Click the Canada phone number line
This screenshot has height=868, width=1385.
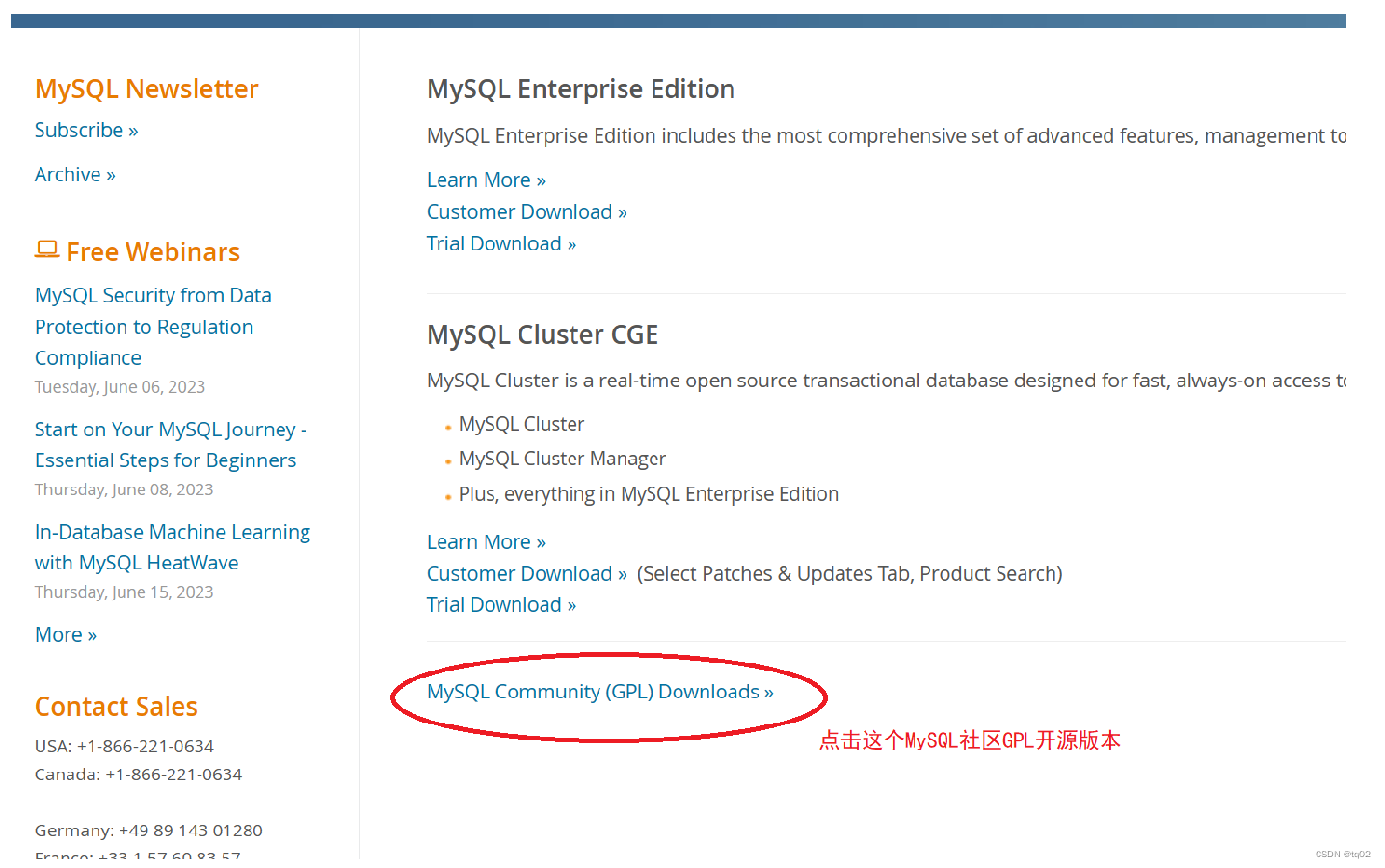click(138, 775)
